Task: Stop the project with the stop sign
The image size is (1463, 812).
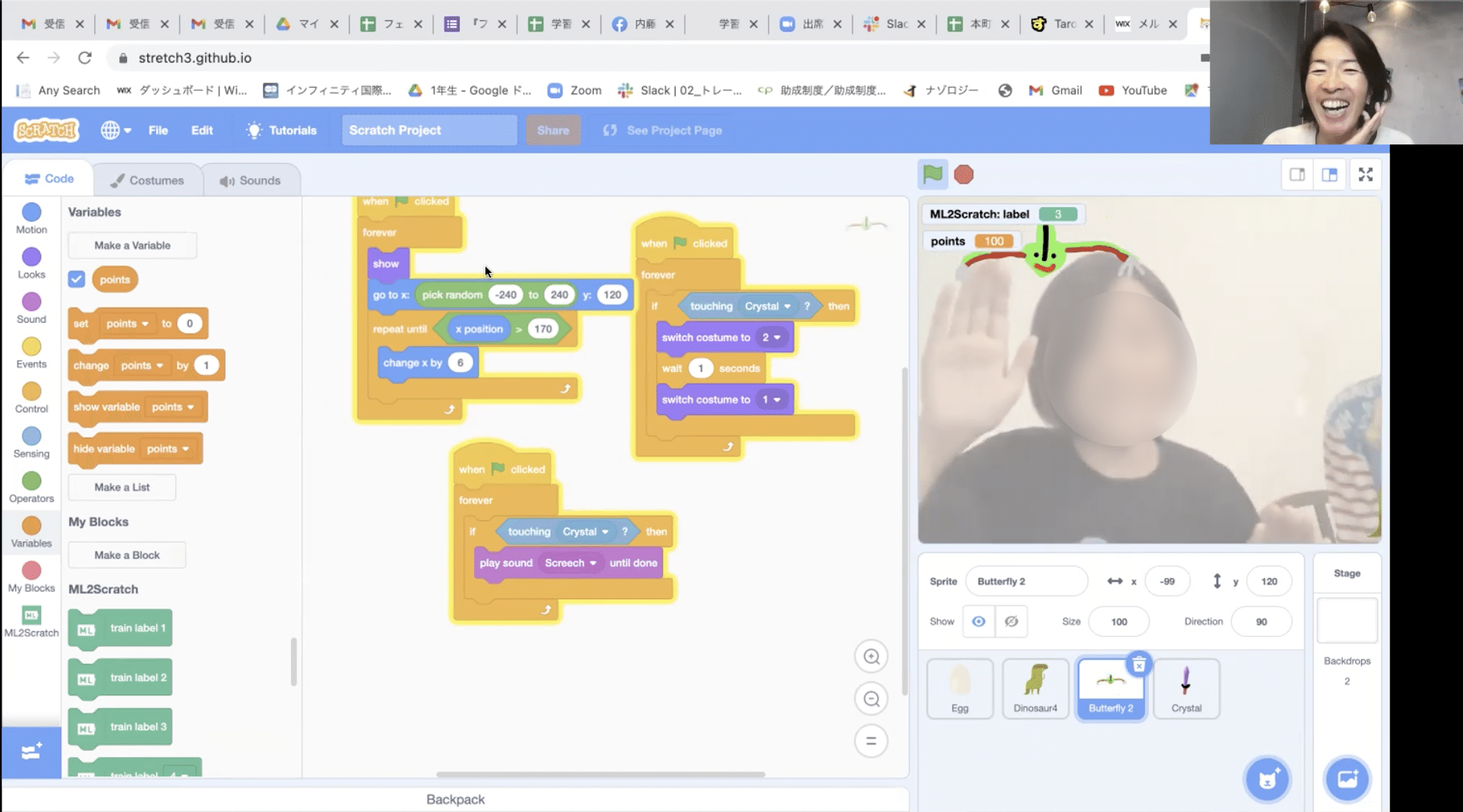Action: 965,174
